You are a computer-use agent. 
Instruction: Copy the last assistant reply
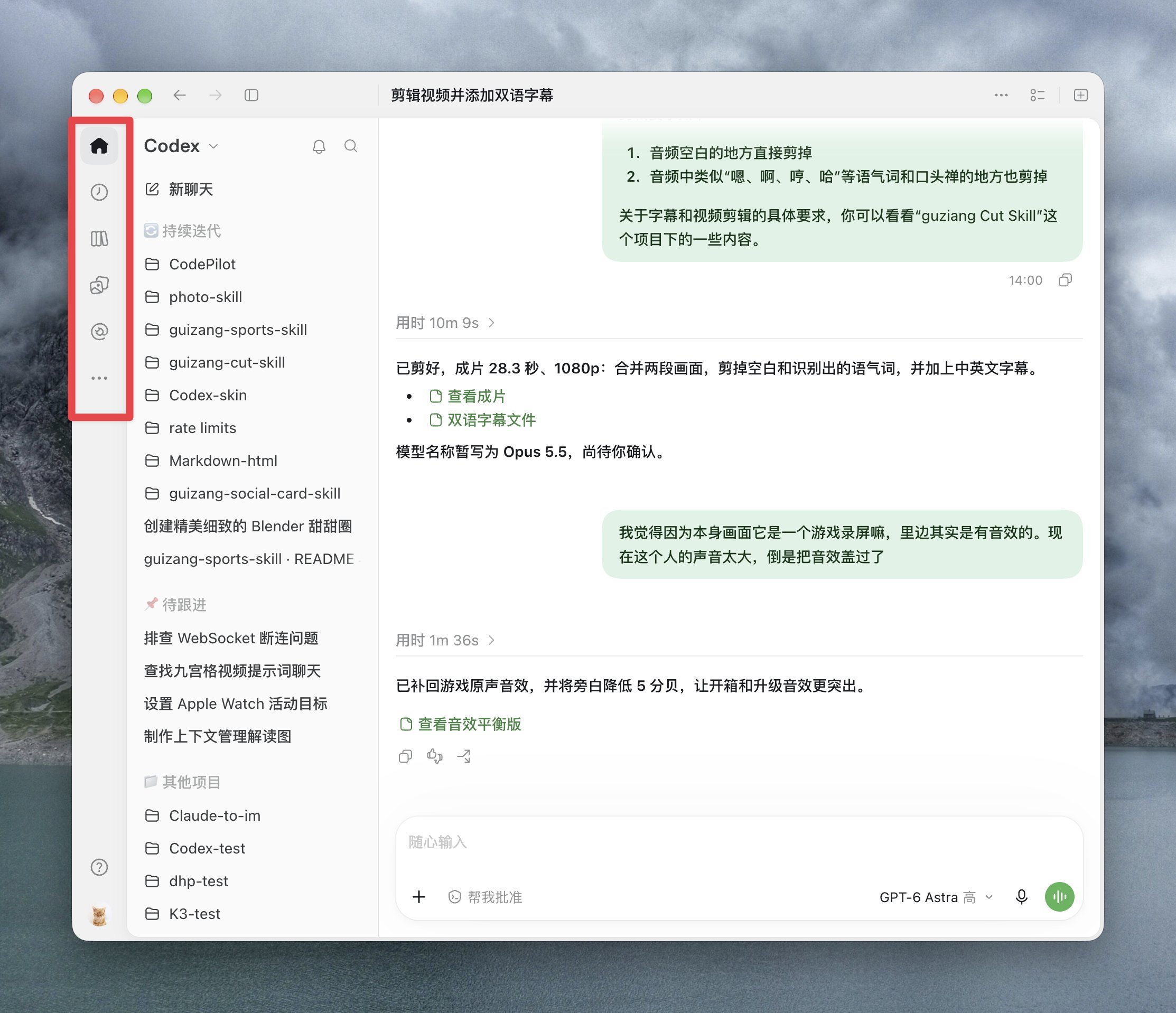coord(405,756)
